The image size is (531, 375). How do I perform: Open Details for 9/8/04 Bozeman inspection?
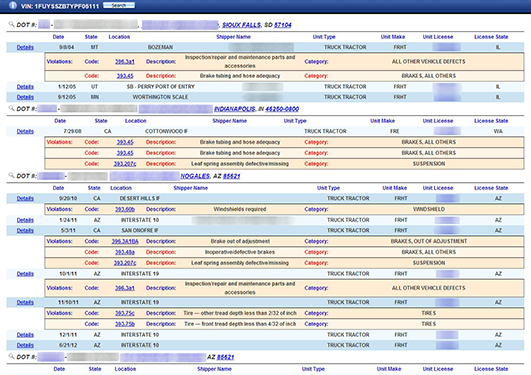25,47
